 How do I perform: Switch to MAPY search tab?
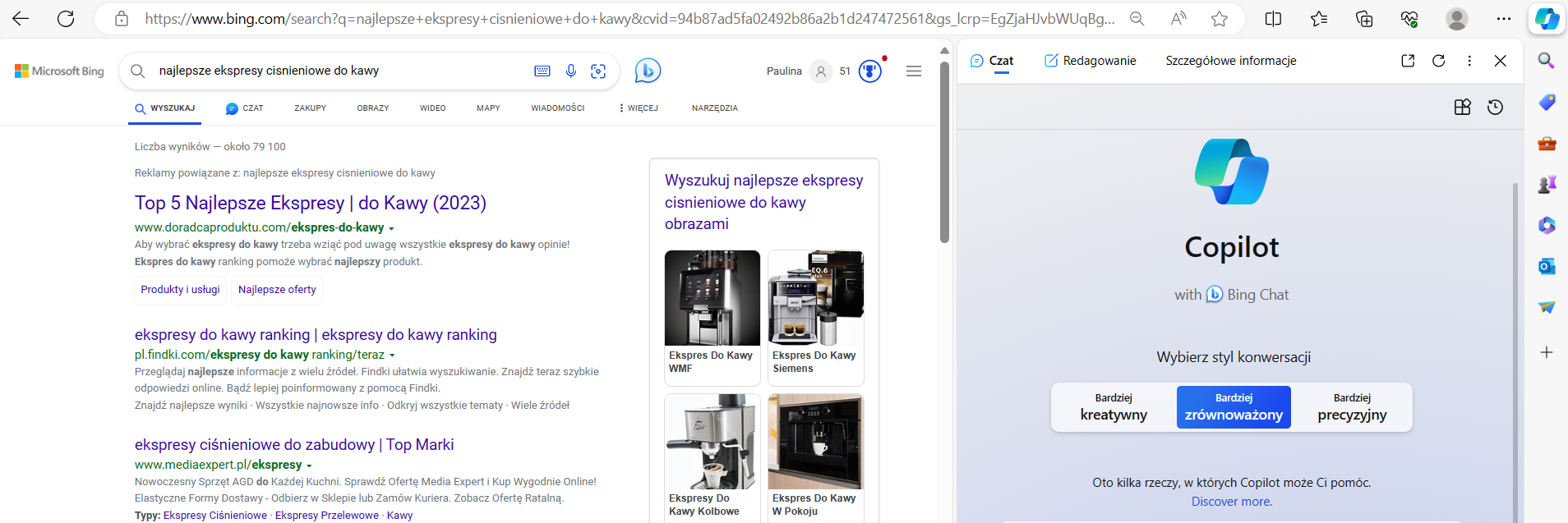(488, 108)
